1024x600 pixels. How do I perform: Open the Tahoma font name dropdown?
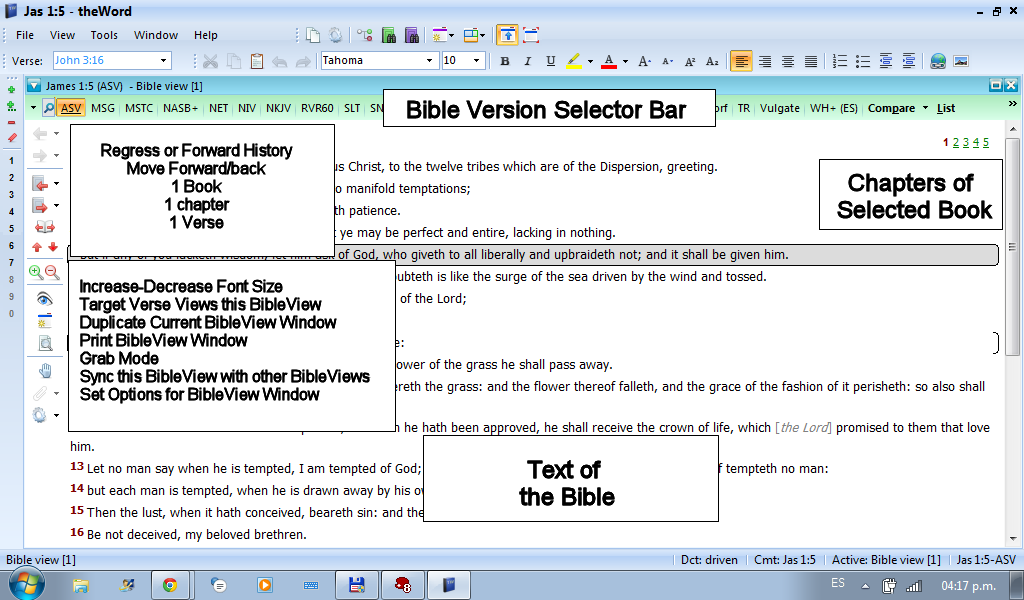430,61
